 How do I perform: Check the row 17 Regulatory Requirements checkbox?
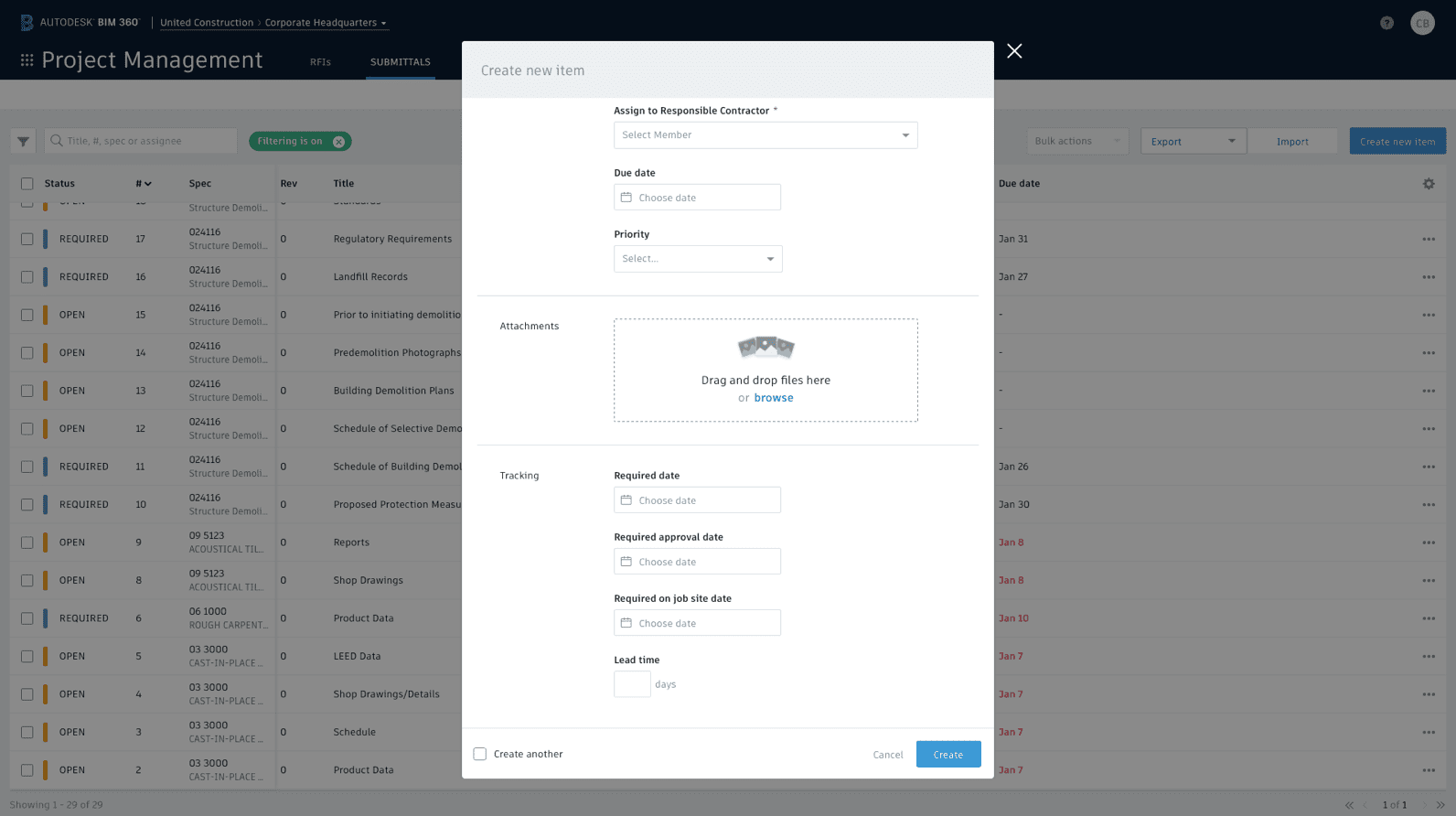tap(27, 239)
